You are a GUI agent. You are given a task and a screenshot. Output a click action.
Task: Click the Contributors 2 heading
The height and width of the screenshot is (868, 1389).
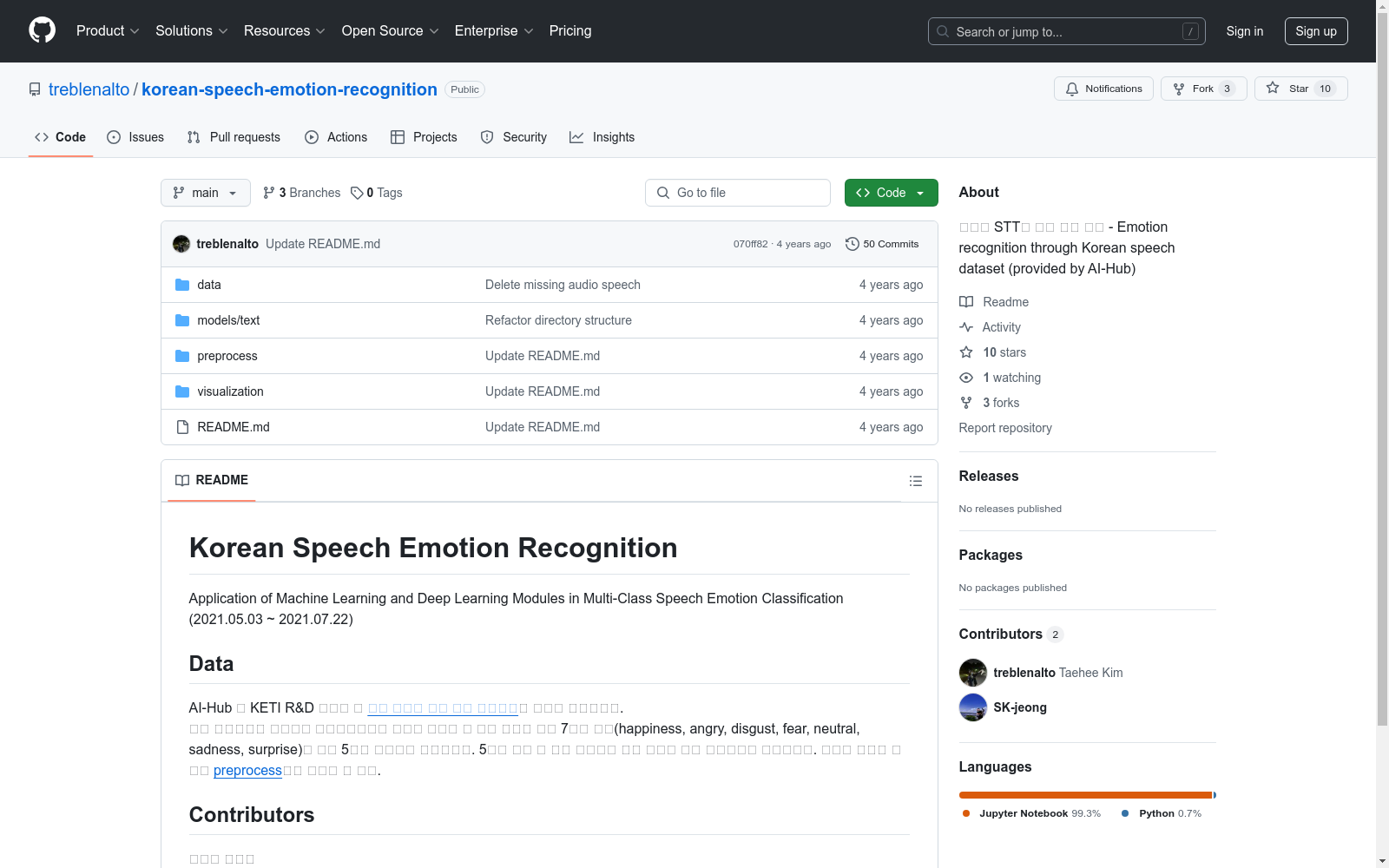coord(1010,634)
